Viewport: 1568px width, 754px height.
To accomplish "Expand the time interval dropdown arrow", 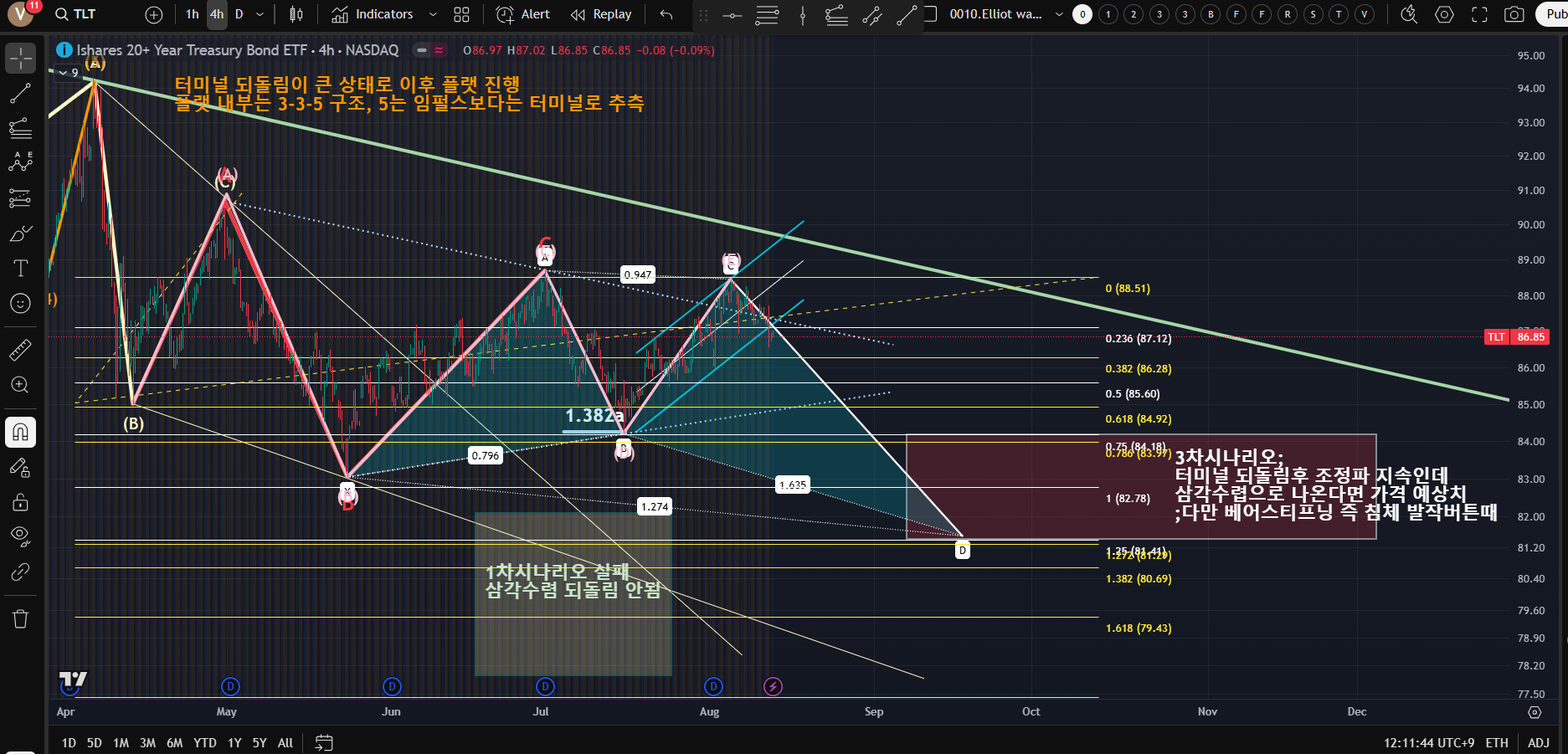I will click(x=260, y=14).
